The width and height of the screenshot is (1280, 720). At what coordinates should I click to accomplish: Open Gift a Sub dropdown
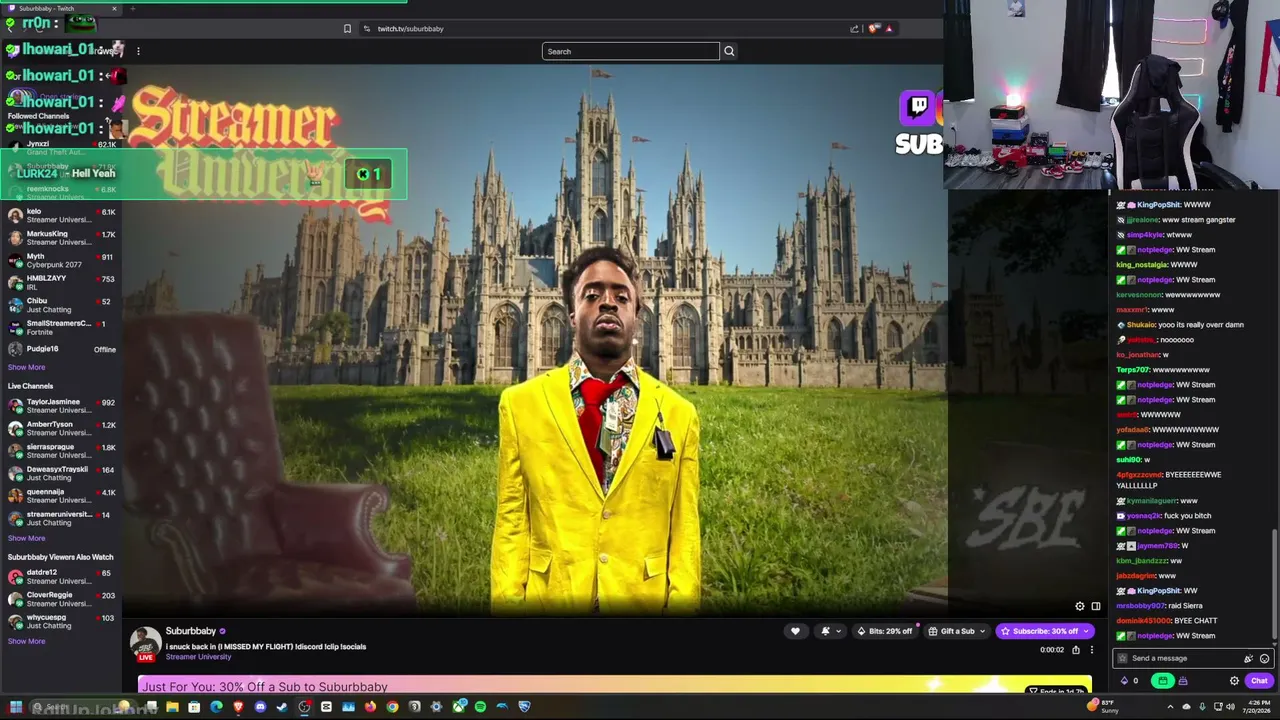957,631
